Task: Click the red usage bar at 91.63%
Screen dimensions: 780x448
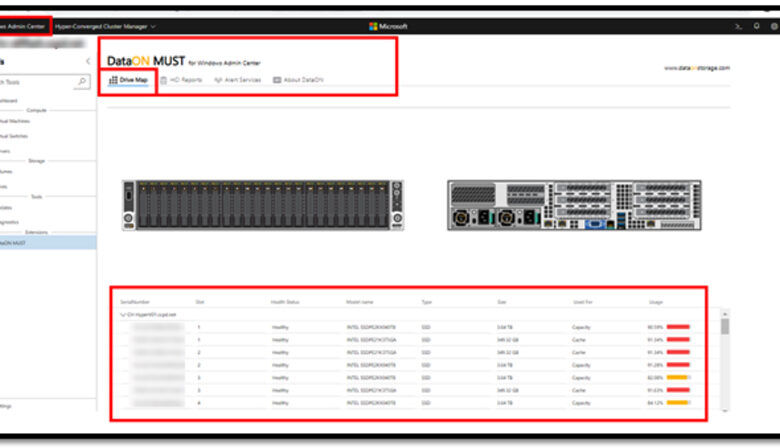Action: (x=679, y=390)
